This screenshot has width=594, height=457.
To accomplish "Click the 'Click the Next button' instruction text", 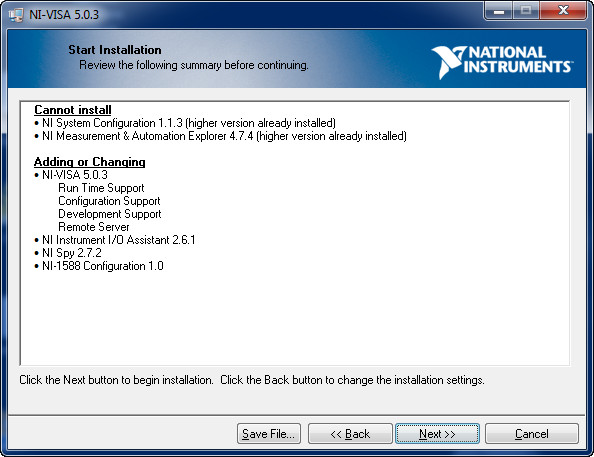I will (x=252, y=380).
